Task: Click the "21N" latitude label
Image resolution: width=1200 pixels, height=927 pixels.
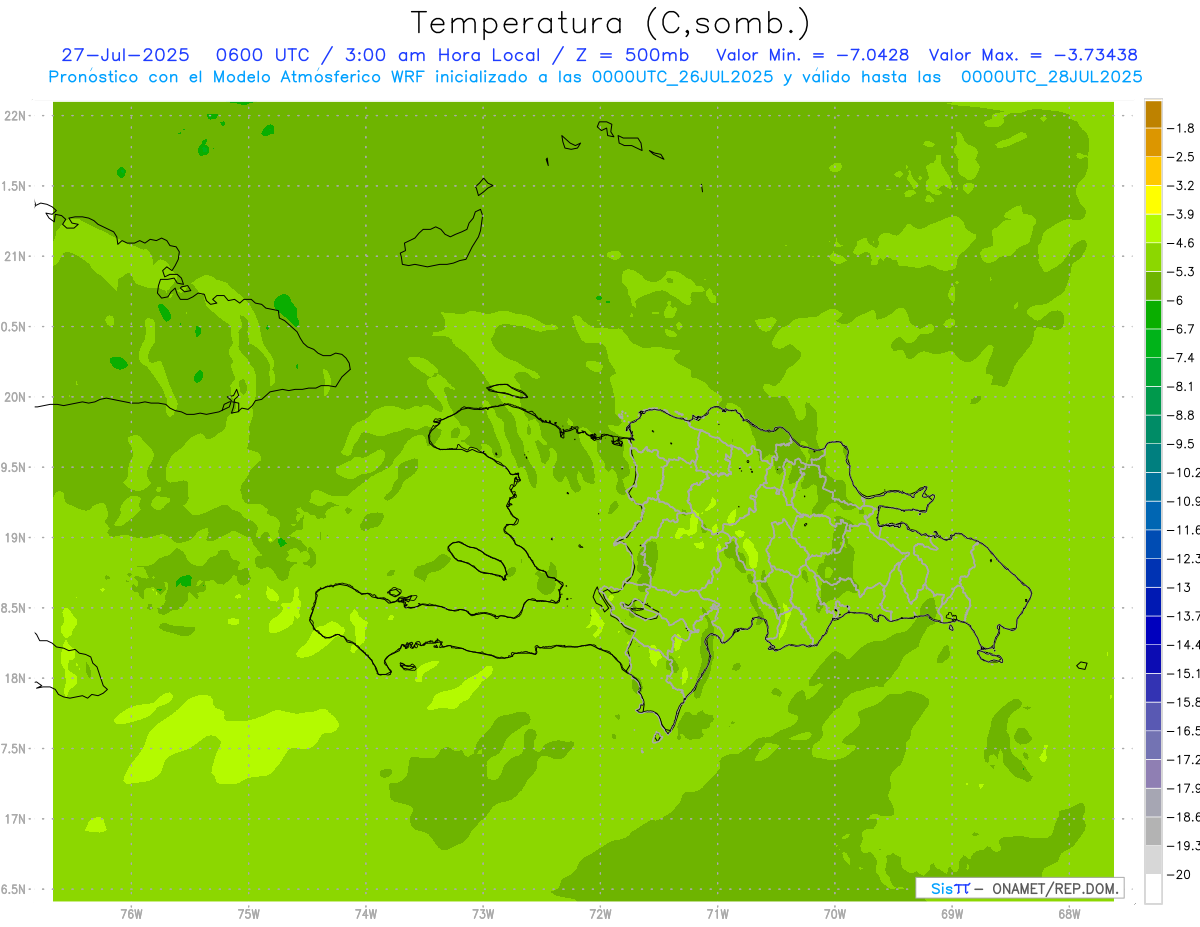Action: [x=15, y=256]
